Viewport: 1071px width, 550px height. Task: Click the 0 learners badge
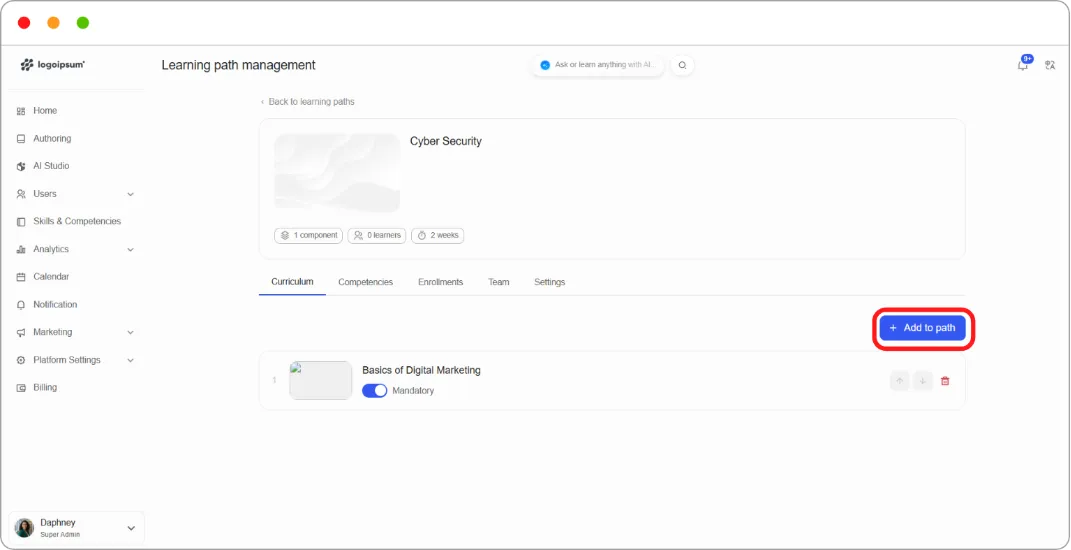(x=377, y=235)
